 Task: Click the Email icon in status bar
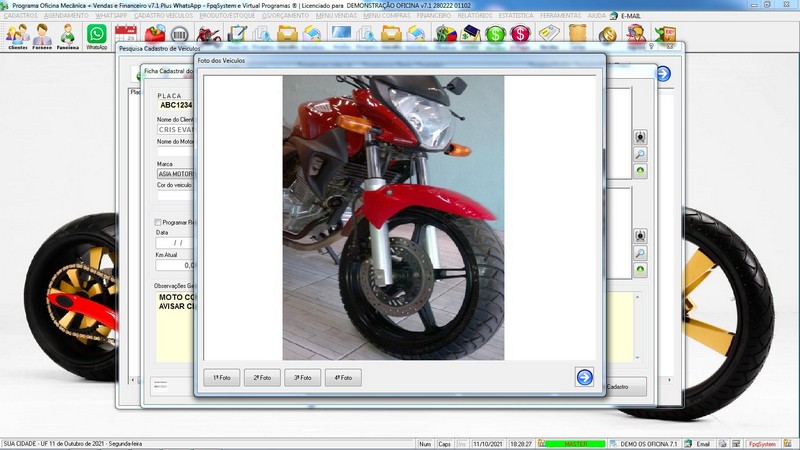click(698, 444)
